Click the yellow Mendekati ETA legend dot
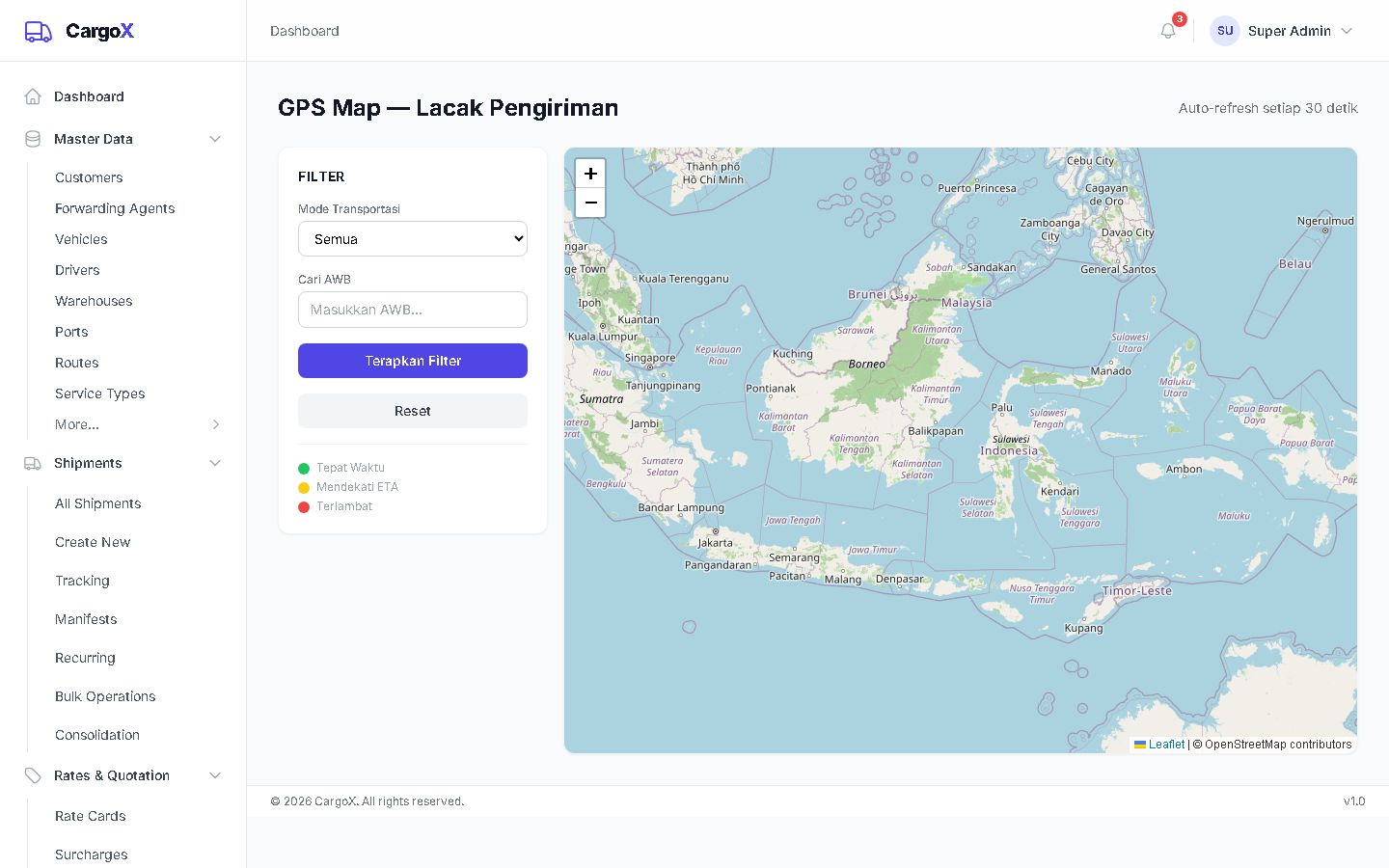Screen dimensions: 1389x868 coord(304,488)
